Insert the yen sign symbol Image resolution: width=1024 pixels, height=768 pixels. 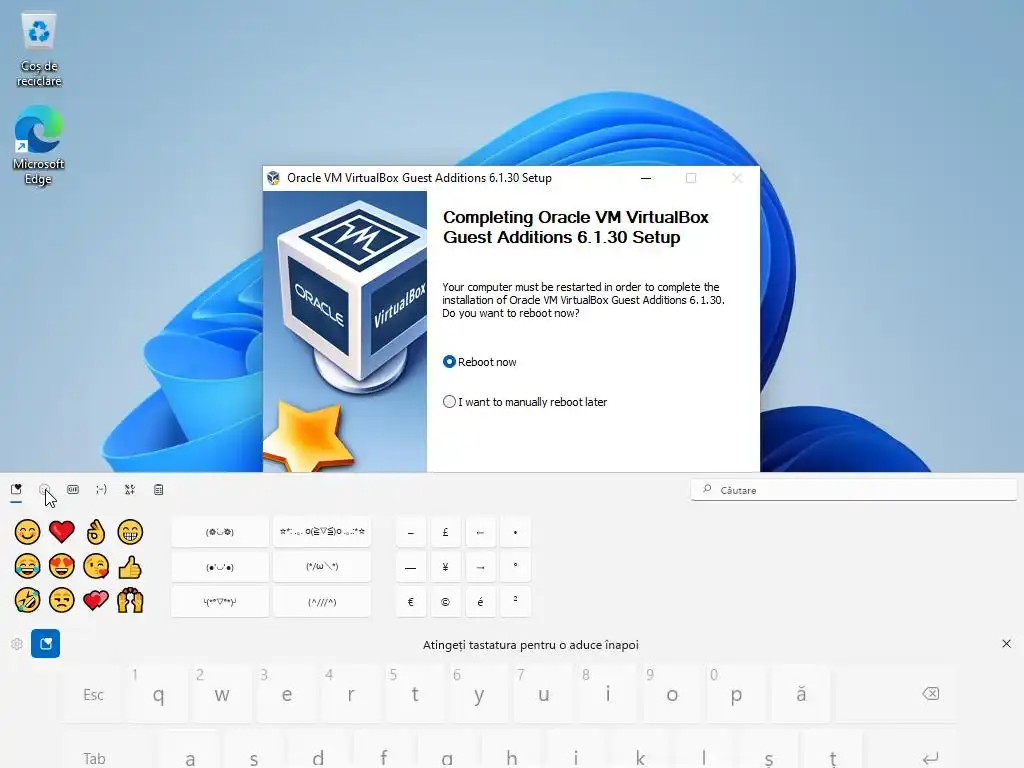tap(445, 567)
